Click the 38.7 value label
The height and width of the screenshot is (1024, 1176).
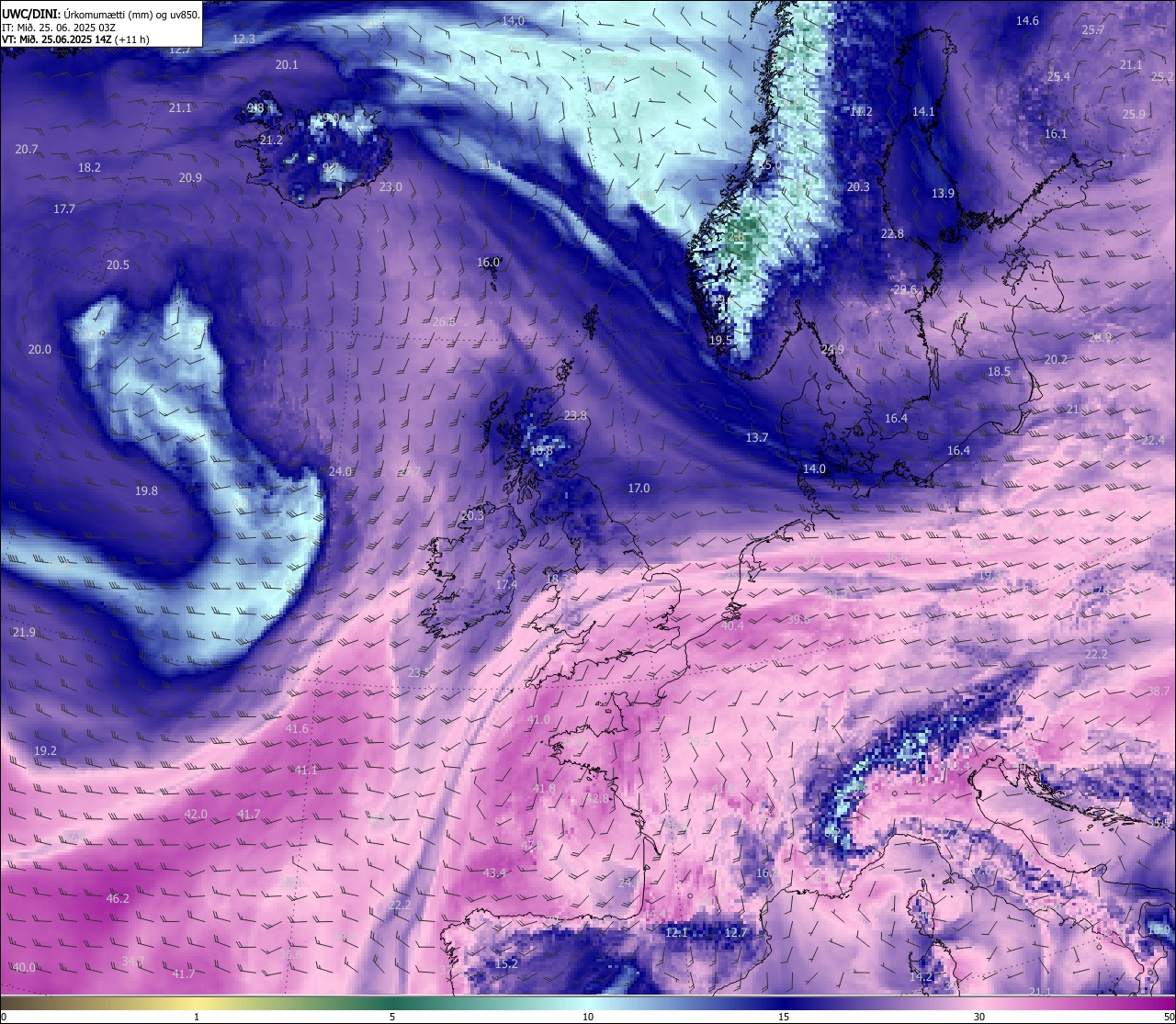point(1159,691)
